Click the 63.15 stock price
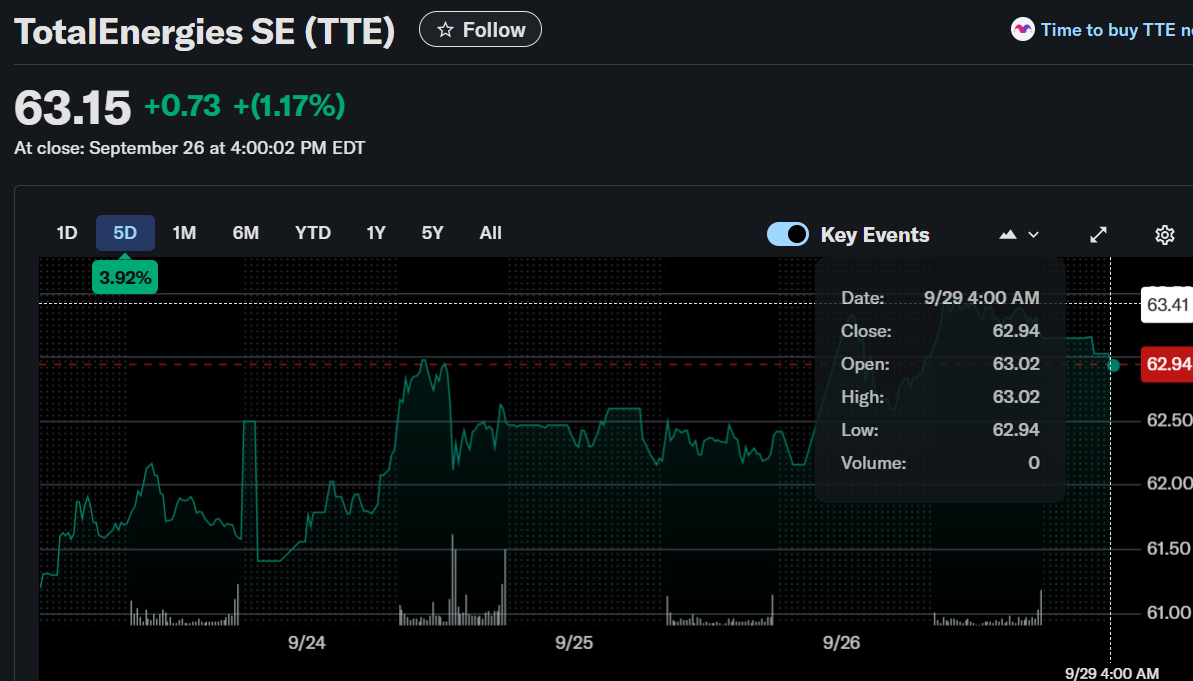1193x681 pixels. [x=72, y=107]
